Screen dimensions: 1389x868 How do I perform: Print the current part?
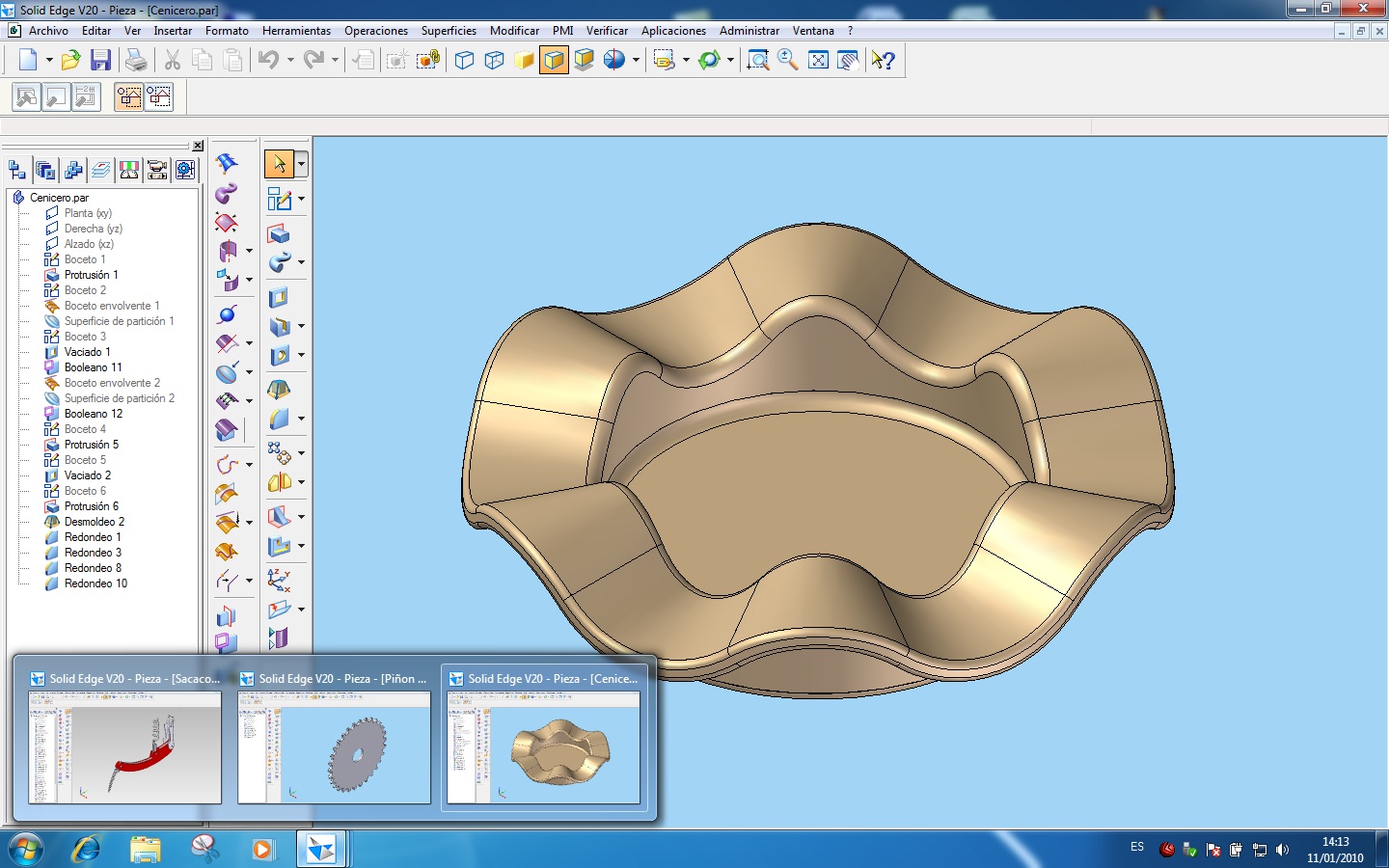coord(136,60)
